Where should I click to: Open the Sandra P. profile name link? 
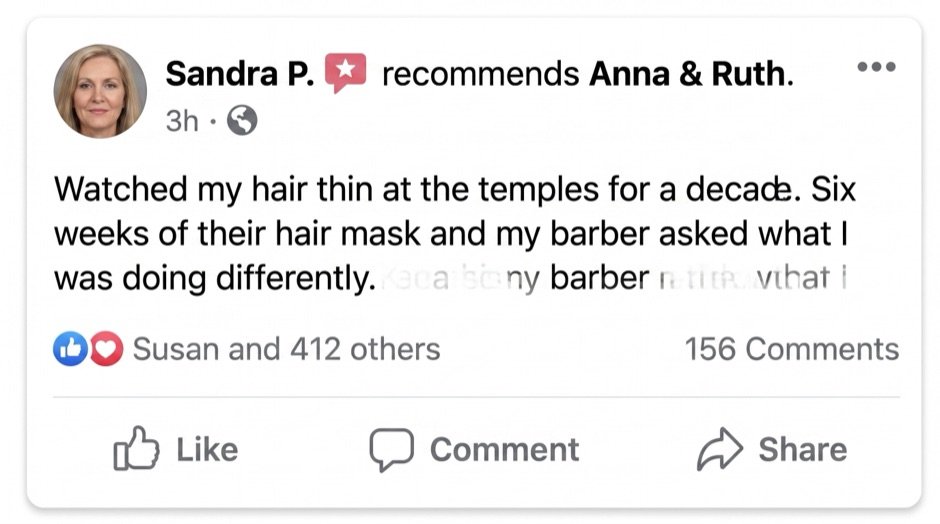240,74
